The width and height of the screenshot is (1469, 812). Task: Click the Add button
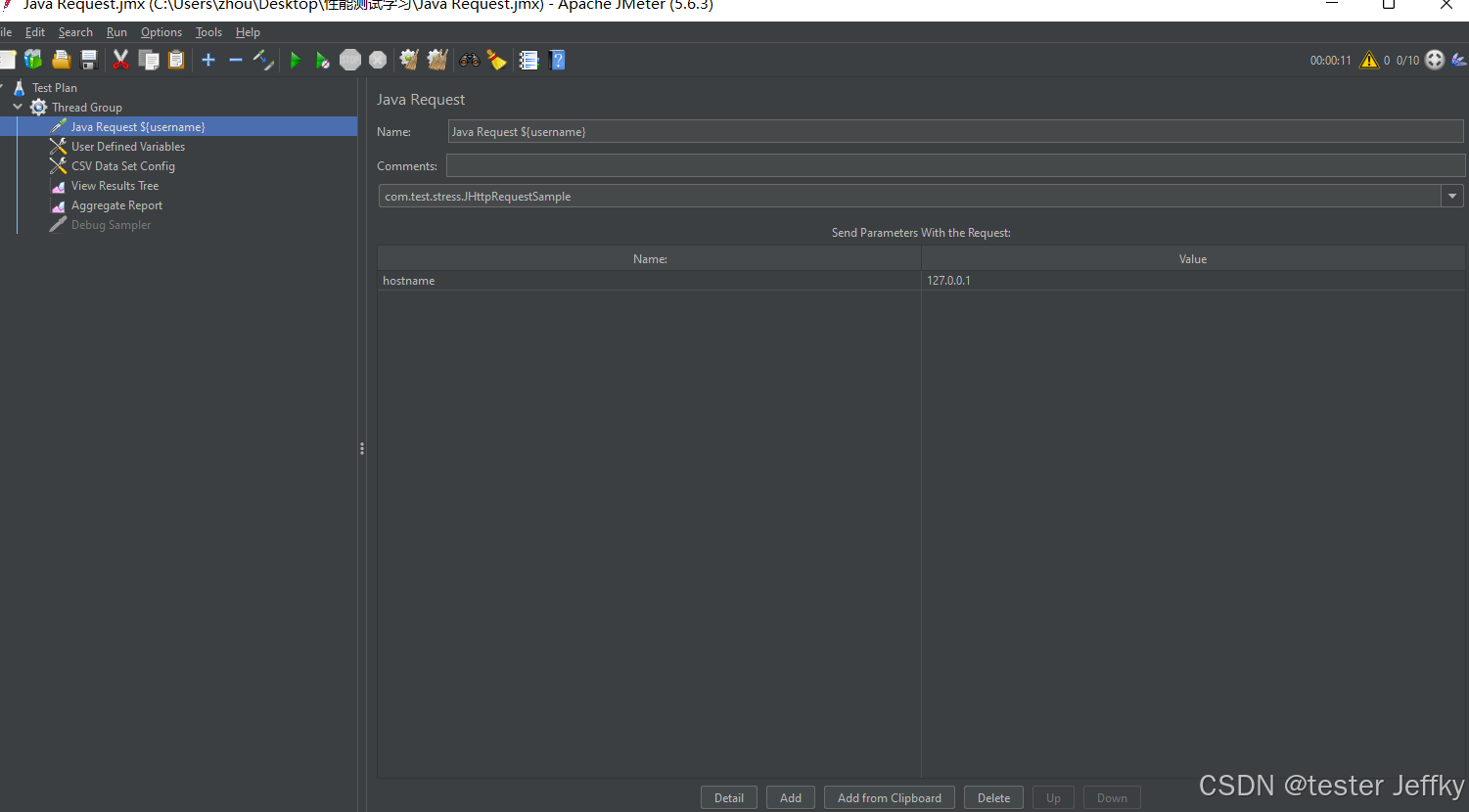[791, 798]
